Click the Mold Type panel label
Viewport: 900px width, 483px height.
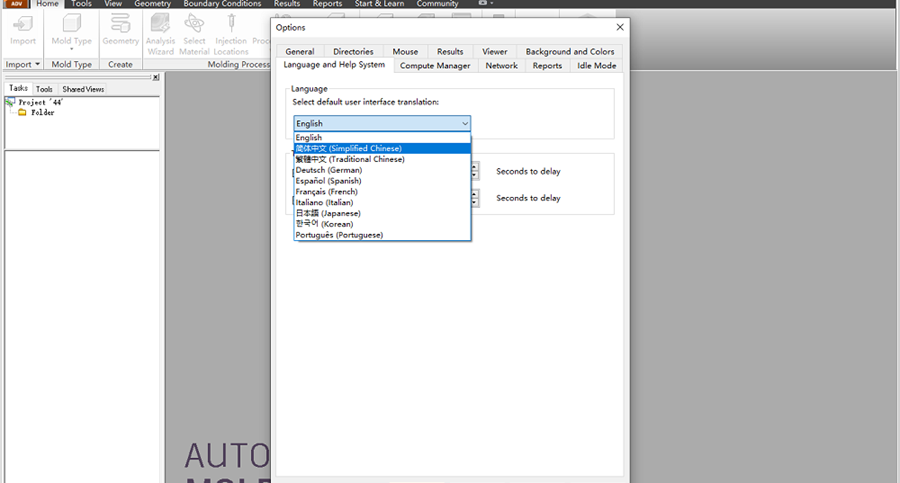pyautogui.click(x=71, y=64)
